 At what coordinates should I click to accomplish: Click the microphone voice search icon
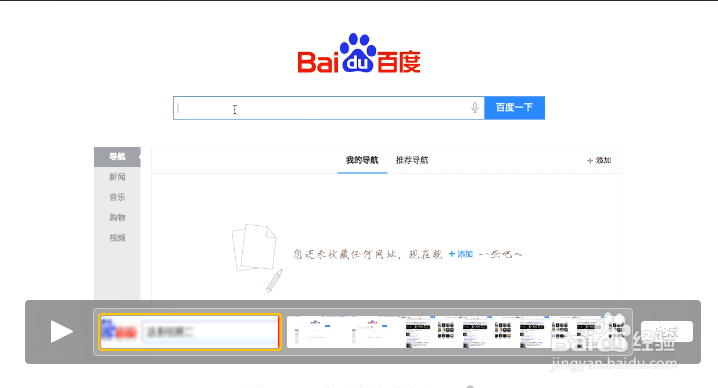pos(475,108)
